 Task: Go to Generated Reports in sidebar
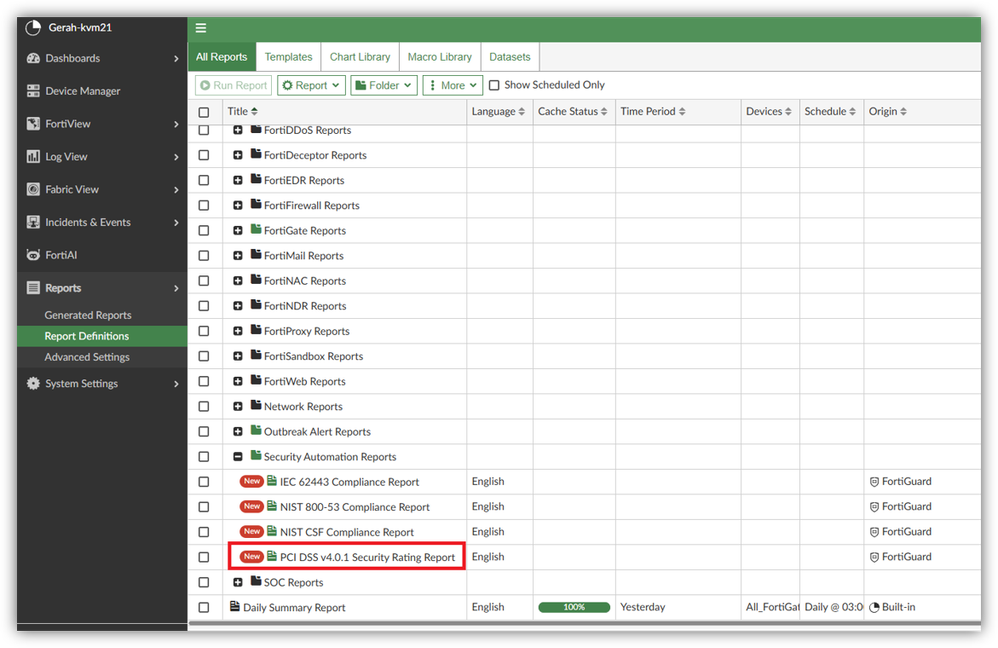tap(88, 315)
